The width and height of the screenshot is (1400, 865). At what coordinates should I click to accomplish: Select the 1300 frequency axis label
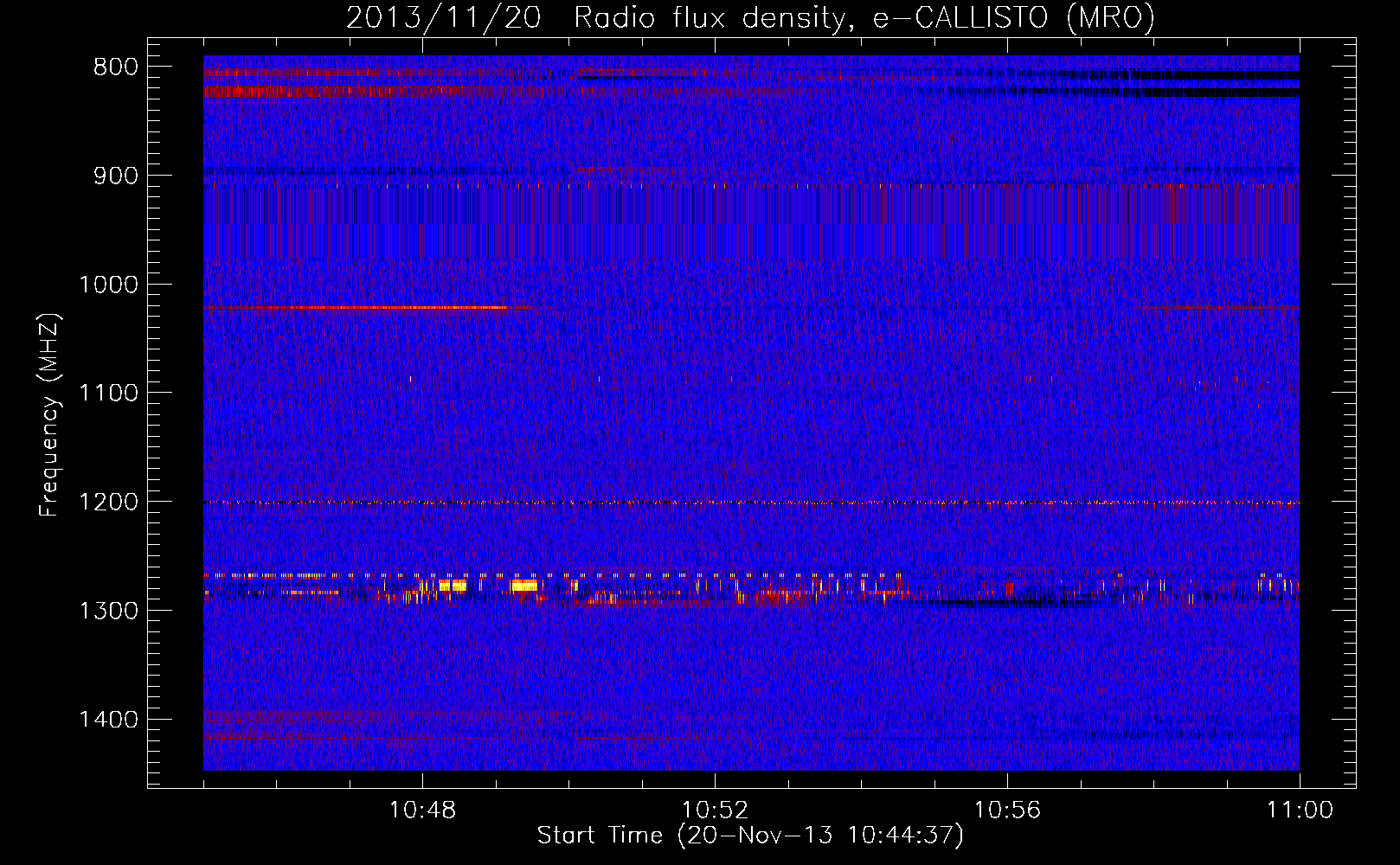pos(108,611)
